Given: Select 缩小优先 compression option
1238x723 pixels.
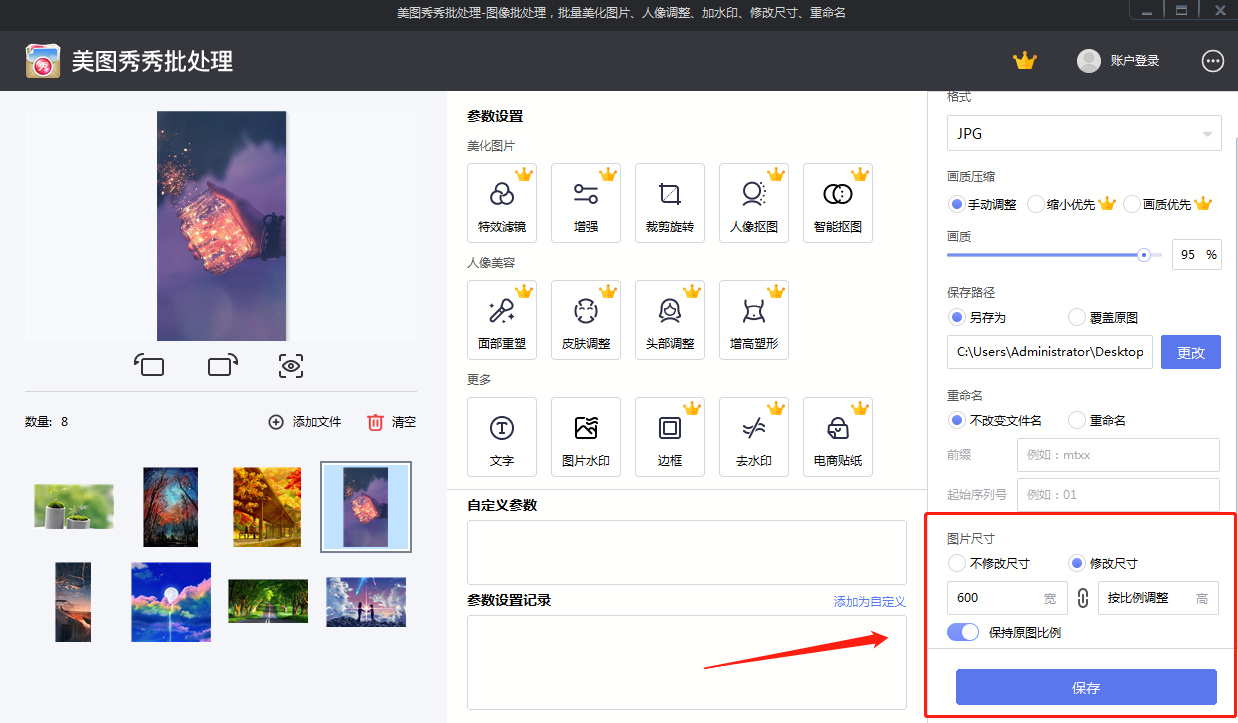Looking at the screenshot, I should (x=1036, y=204).
